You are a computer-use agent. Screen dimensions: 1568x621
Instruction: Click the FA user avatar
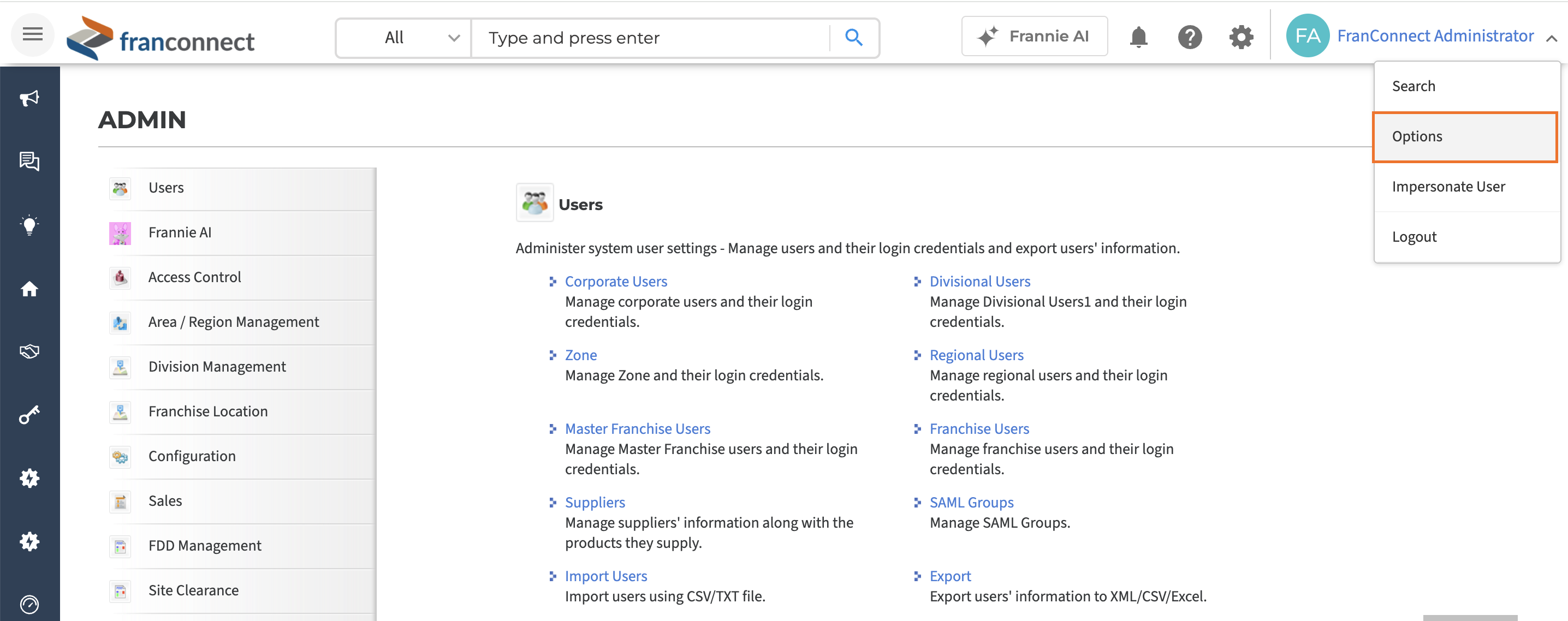click(x=1308, y=36)
